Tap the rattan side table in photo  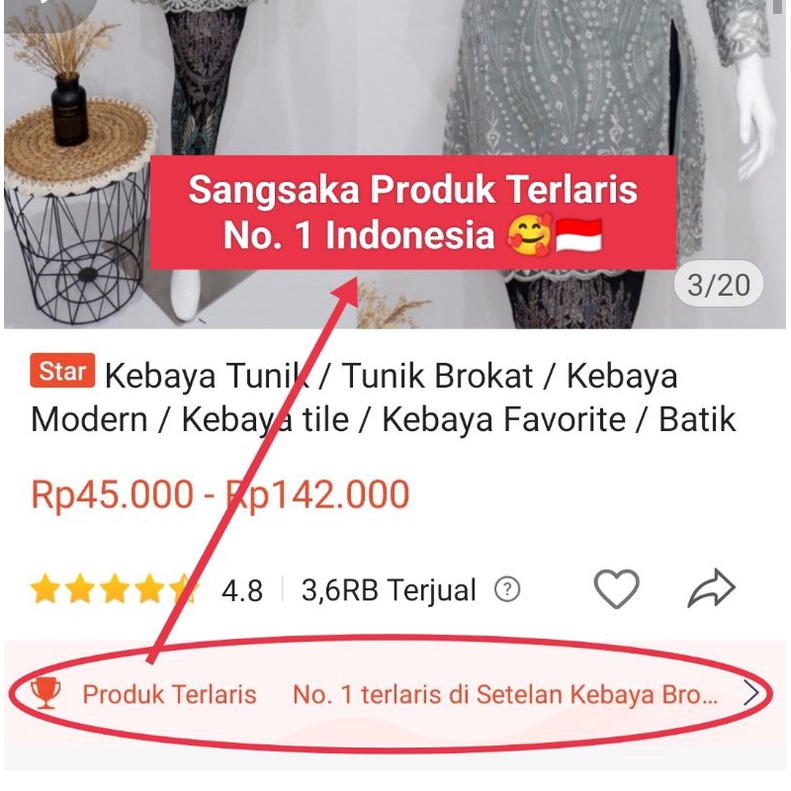pyautogui.click(x=80, y=212)
